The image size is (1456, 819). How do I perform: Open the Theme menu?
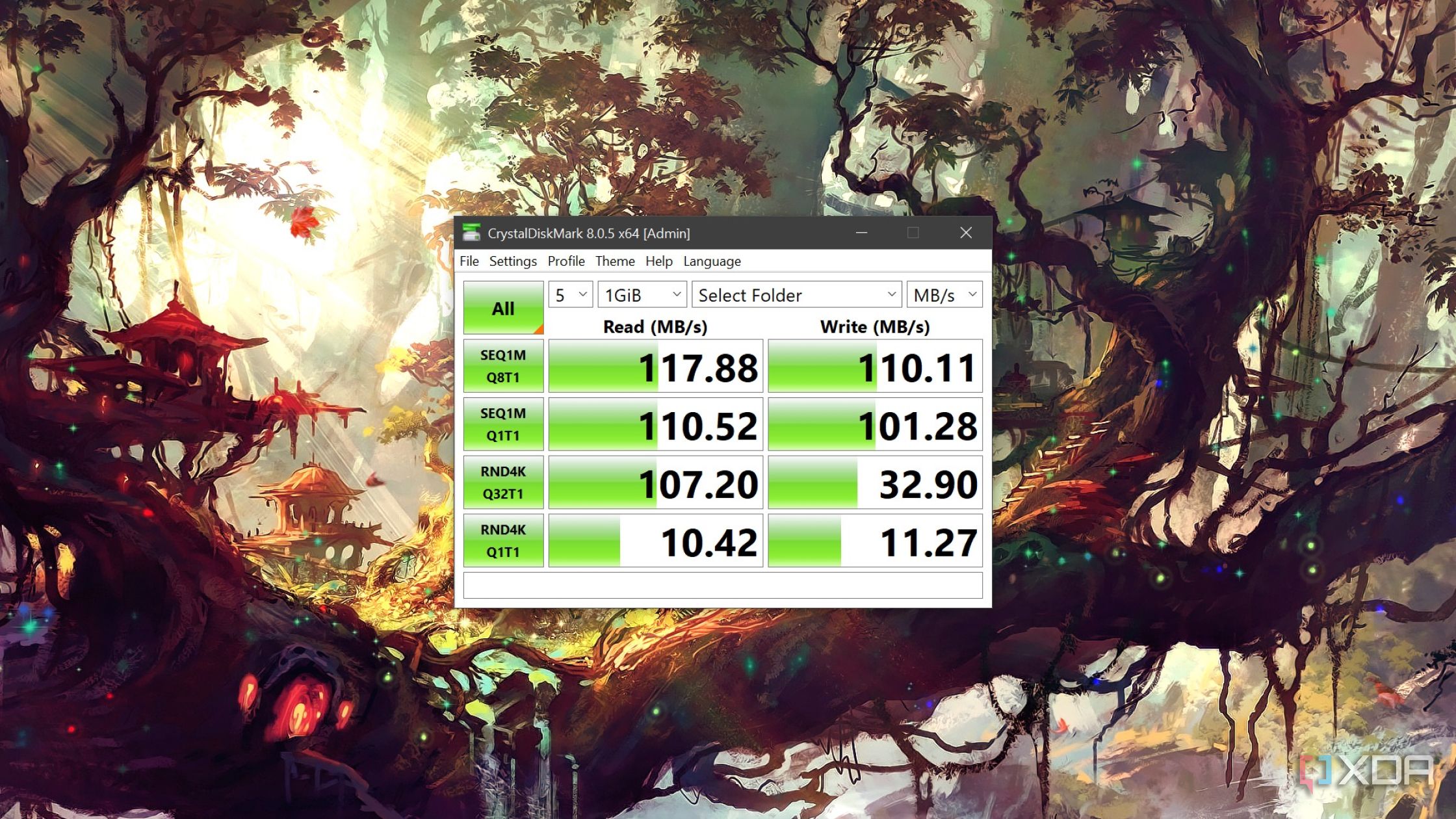[x=615, y=261]
